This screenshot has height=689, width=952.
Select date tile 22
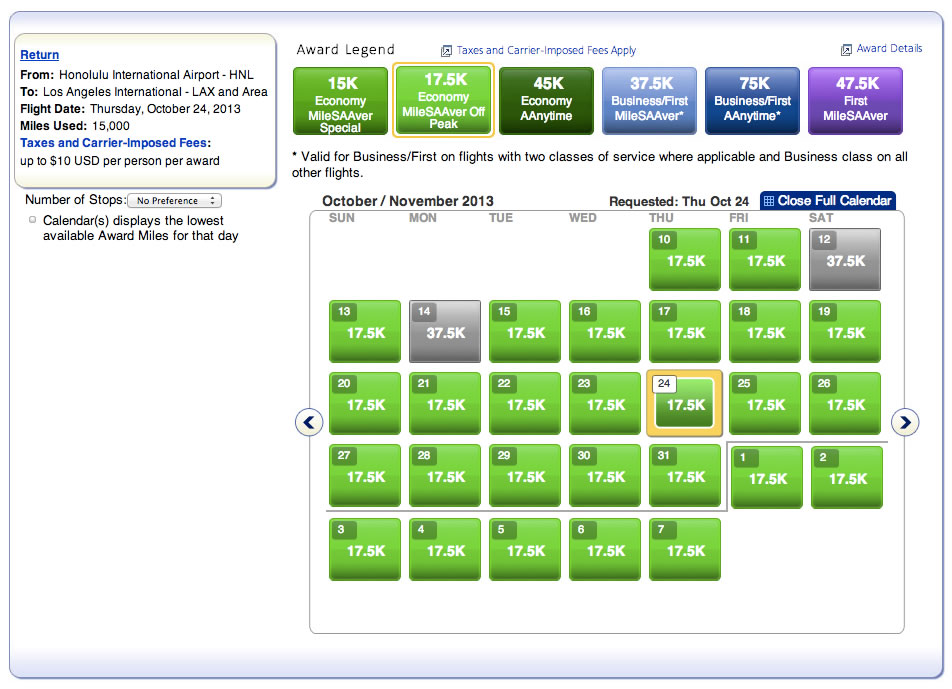tap(525, 404)
